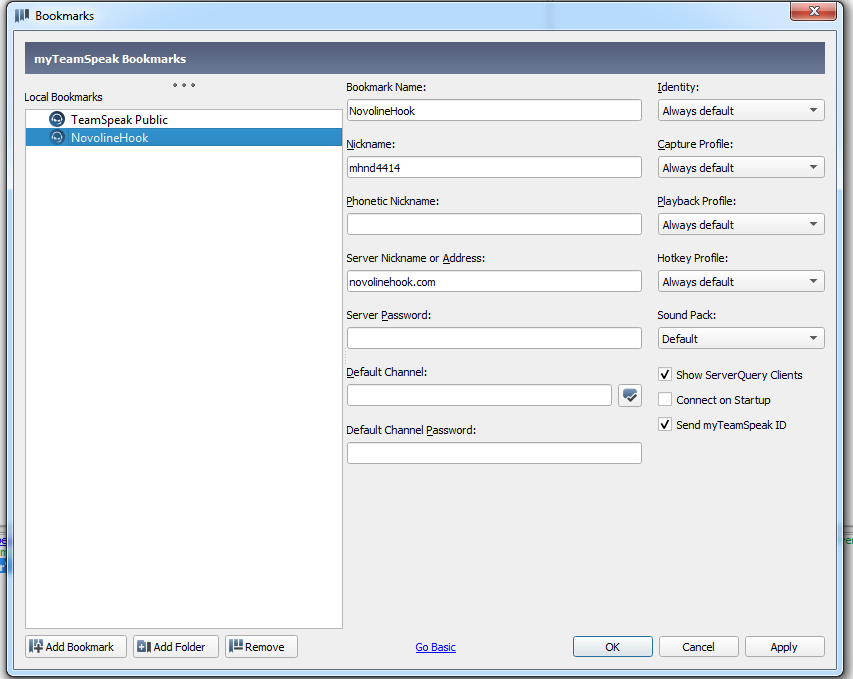
Task: Remove the selected bookmark
Action: (261, 646)
